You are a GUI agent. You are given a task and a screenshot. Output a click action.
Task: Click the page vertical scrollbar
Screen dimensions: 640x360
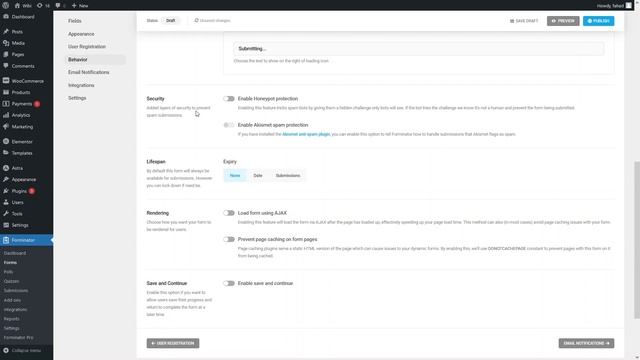click(x=637, y=240)
